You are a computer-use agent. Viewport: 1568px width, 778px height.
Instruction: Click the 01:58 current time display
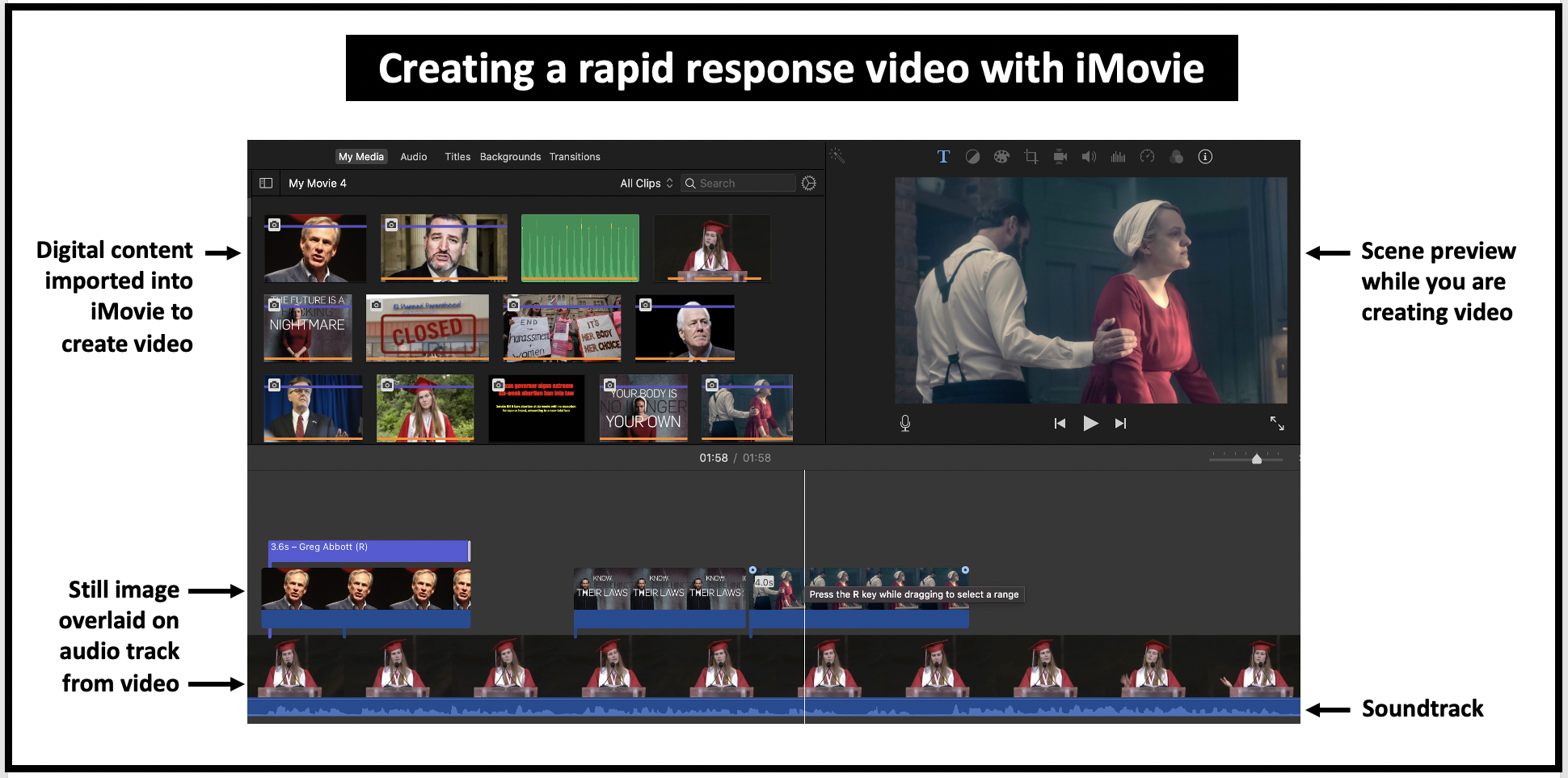pyautogui.click(x=714, y=458)
